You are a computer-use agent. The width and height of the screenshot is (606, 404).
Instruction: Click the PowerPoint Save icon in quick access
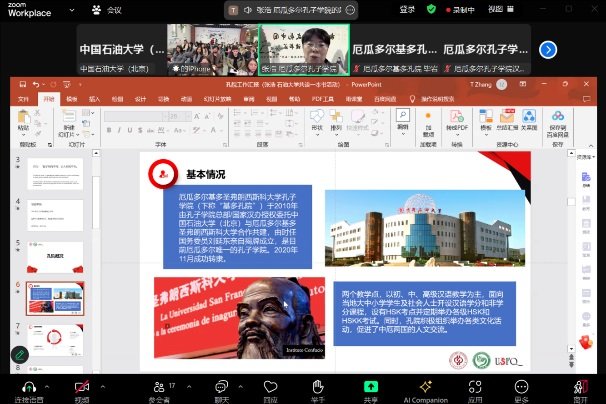pos(23,84)
